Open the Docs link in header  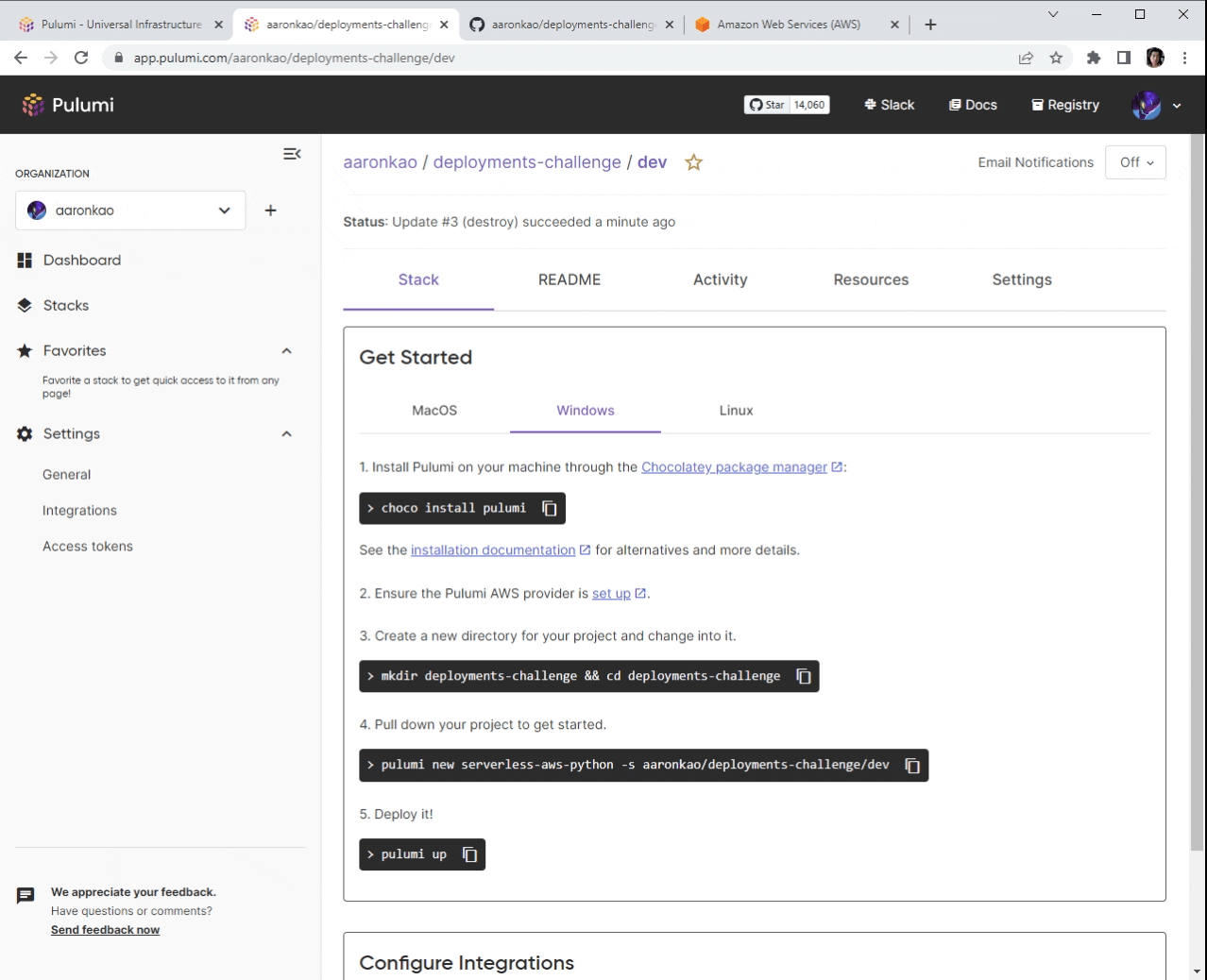973,105
